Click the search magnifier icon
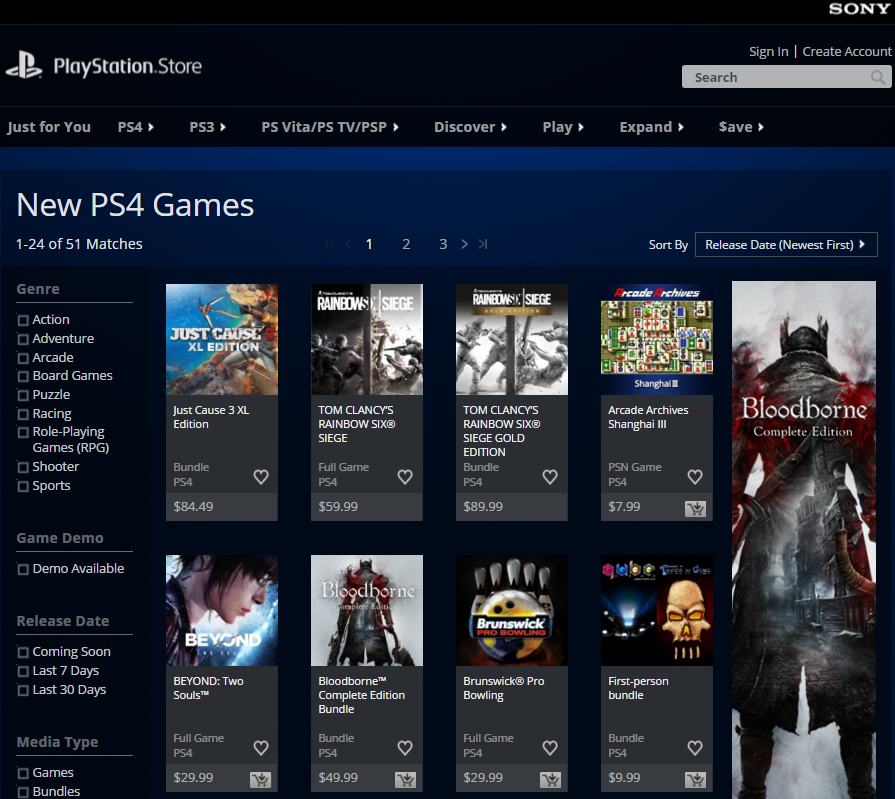The height and width of the screenshot is (799, 895). [x=877, y=77]
